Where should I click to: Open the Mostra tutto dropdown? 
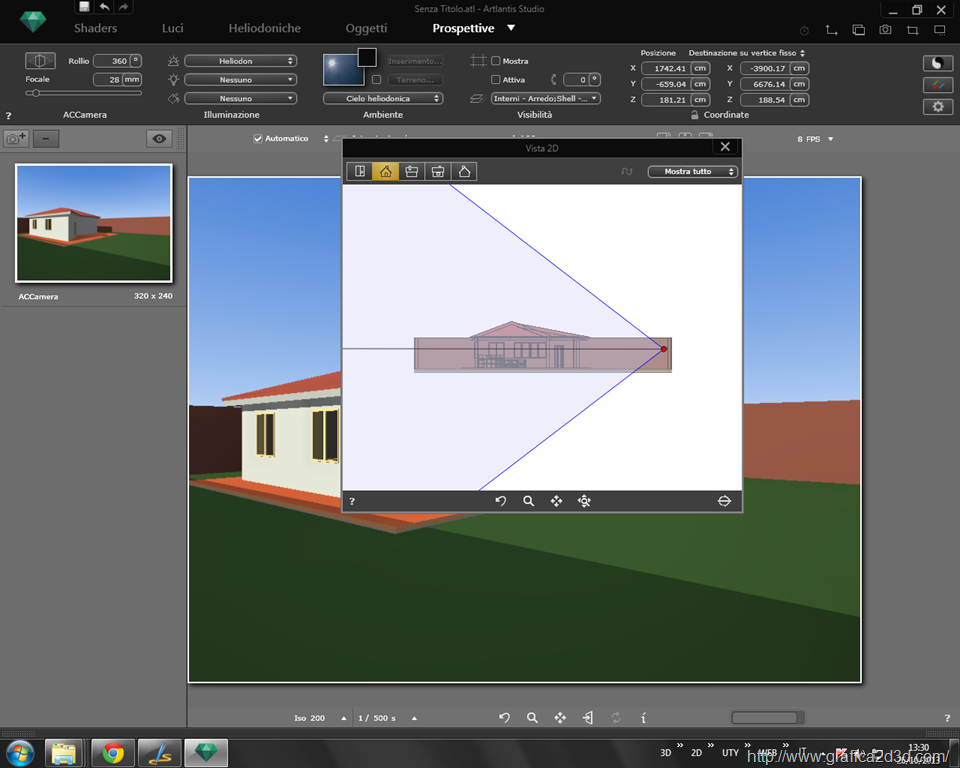[692, 172]
